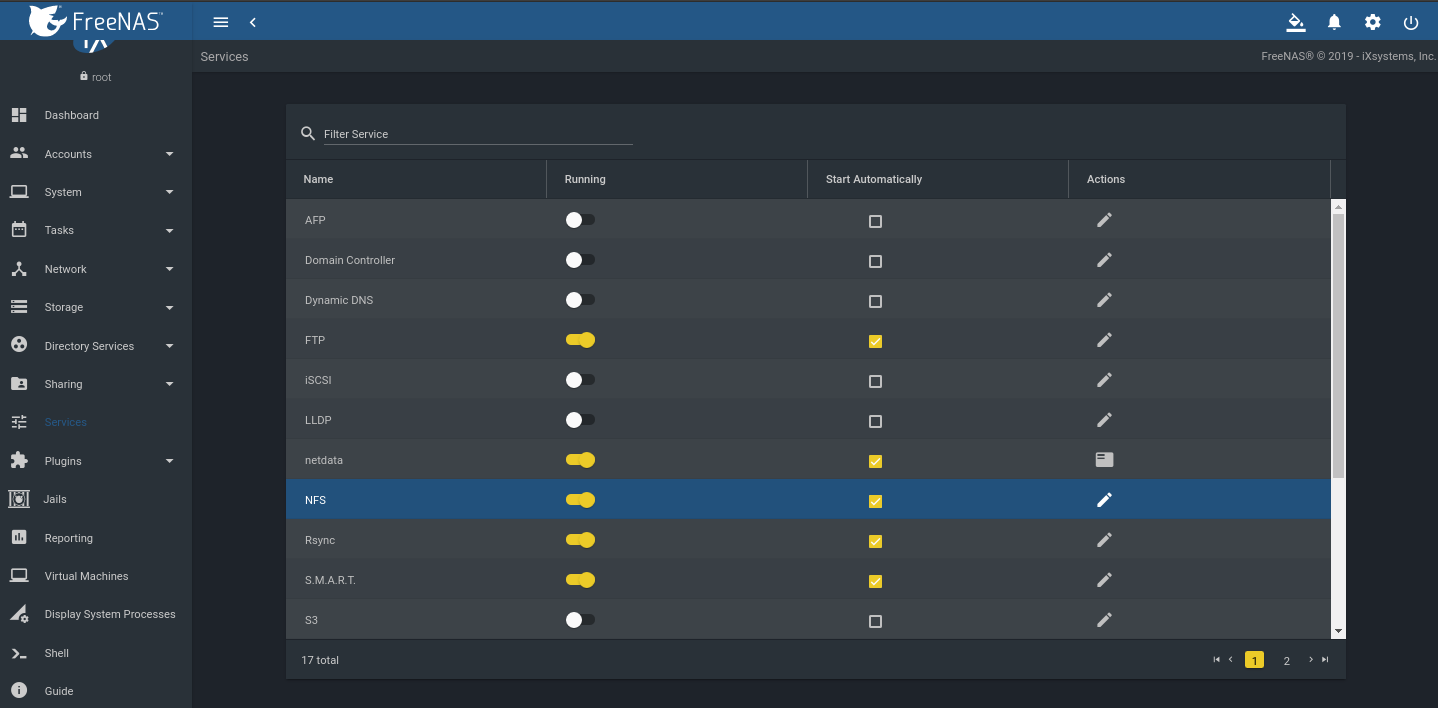Uncheck S.M.A.R.T. start automatically checkbox
Viewport: 1438px width, 708px height.
click(x=875, y=581)
